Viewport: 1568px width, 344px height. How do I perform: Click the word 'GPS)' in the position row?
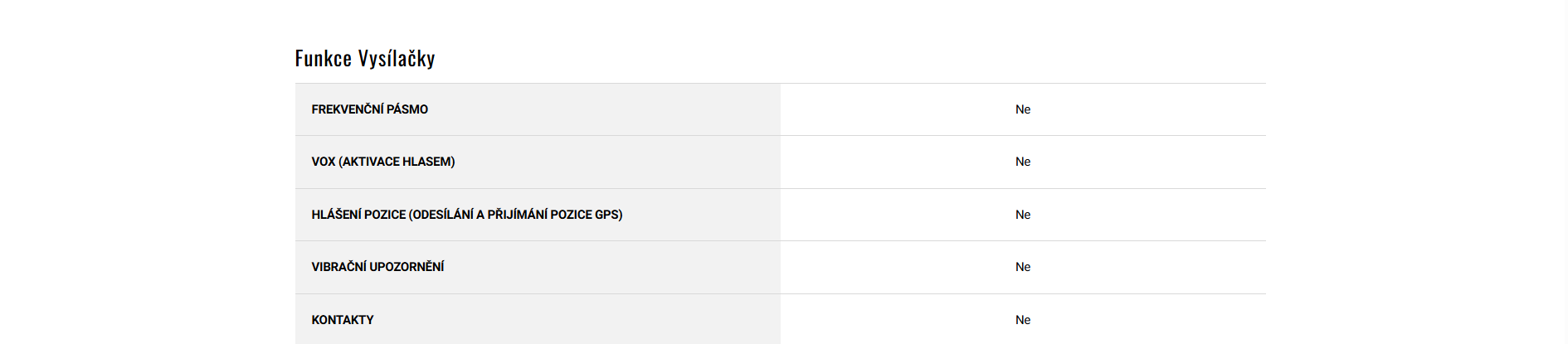pos(608,215)
